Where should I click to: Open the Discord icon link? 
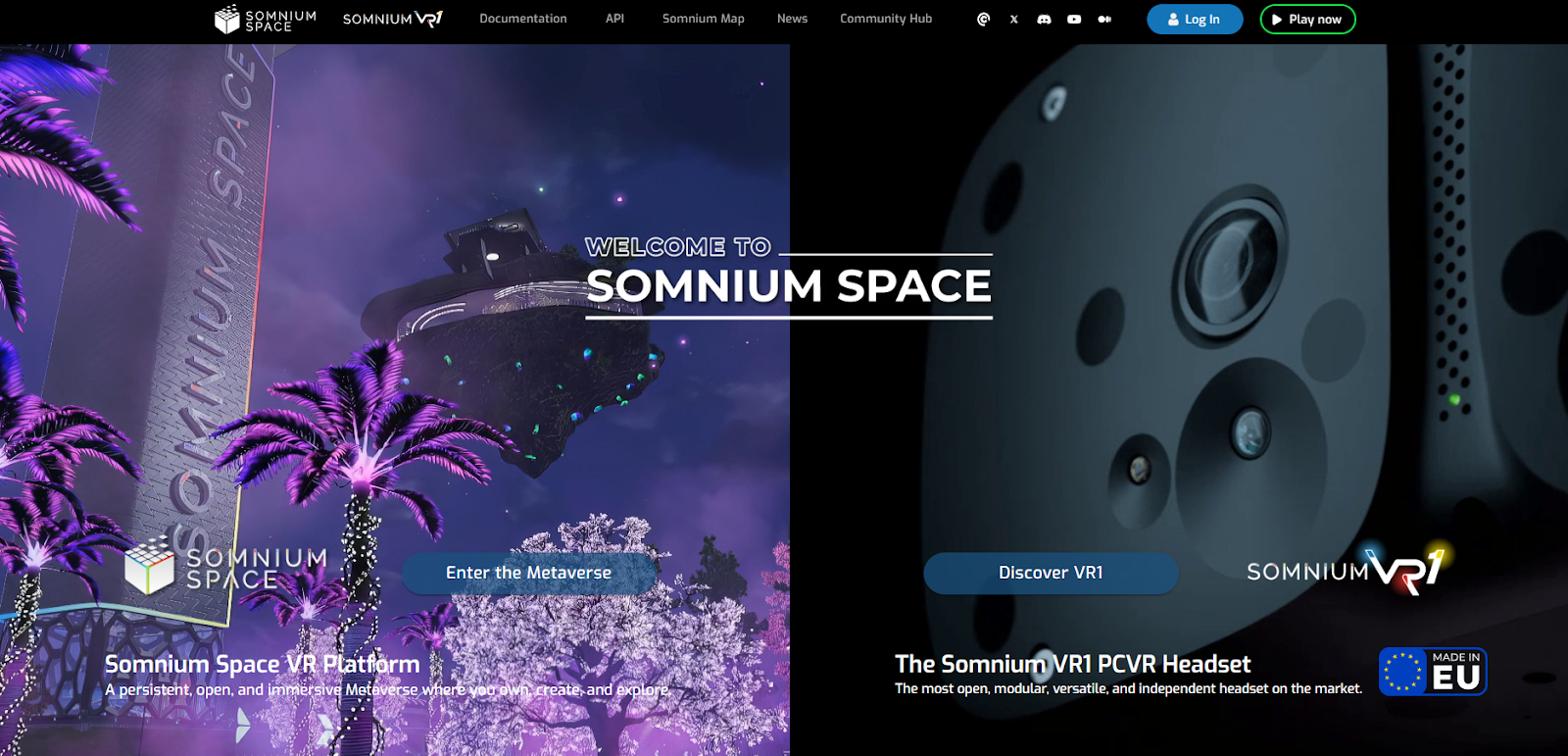pyautogui.click(x=1044, y=19)
